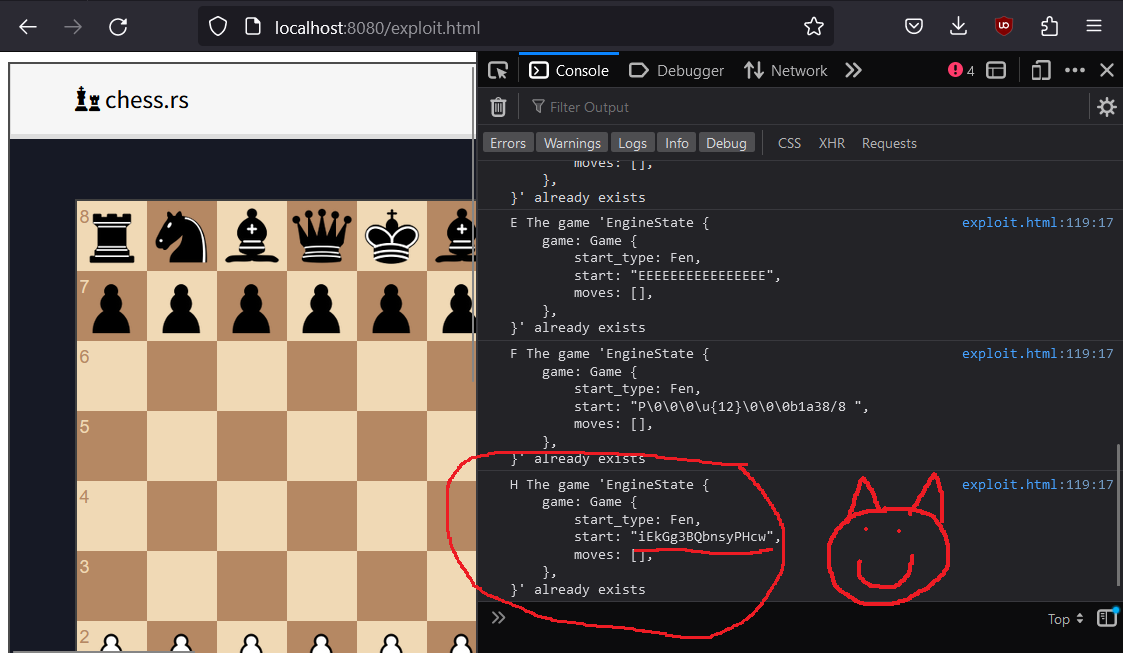Enable the Requests filter in console
The image size is (1128, 662).
pos(889,143)
